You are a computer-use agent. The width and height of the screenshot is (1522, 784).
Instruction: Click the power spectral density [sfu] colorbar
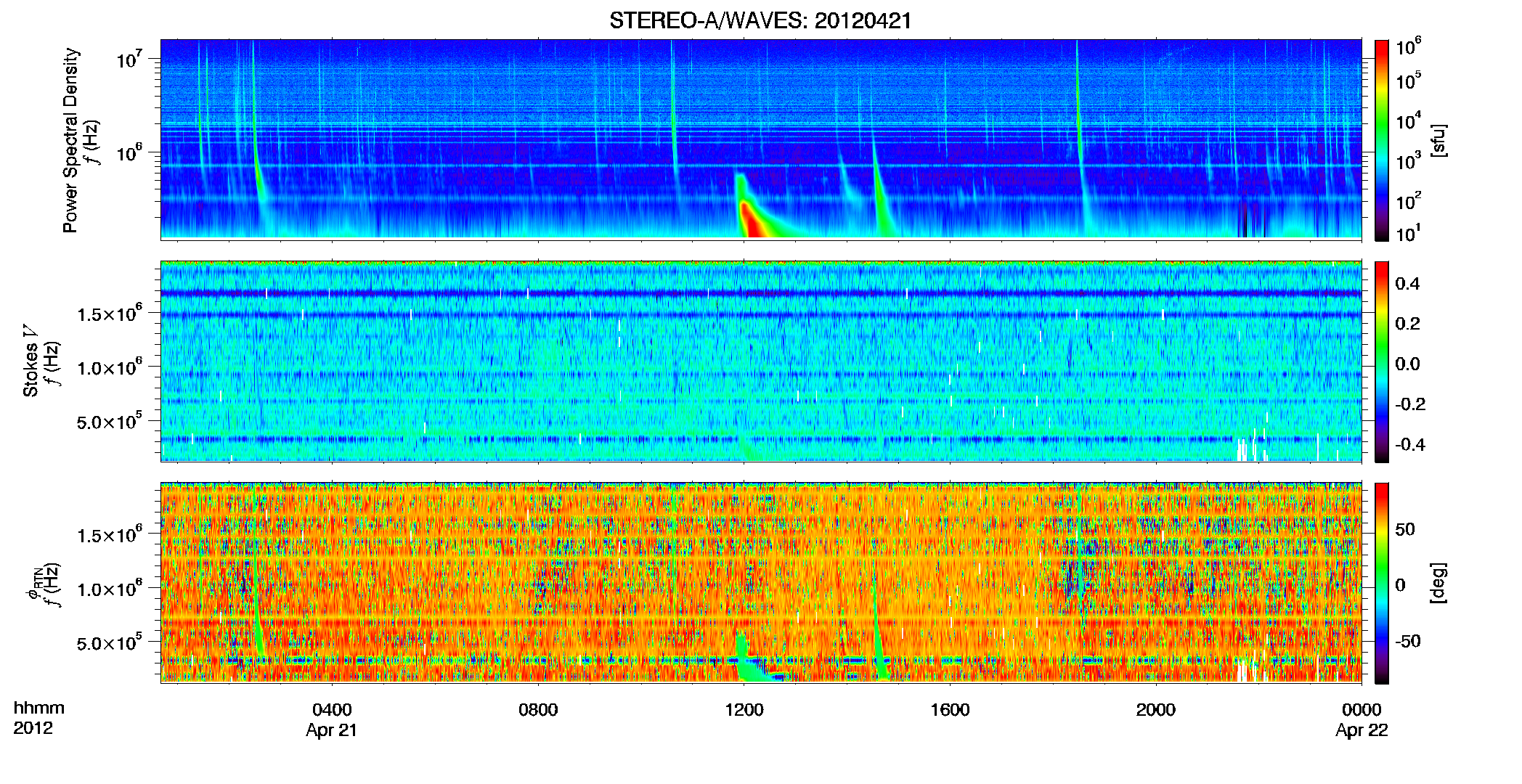click(1382, 140)
